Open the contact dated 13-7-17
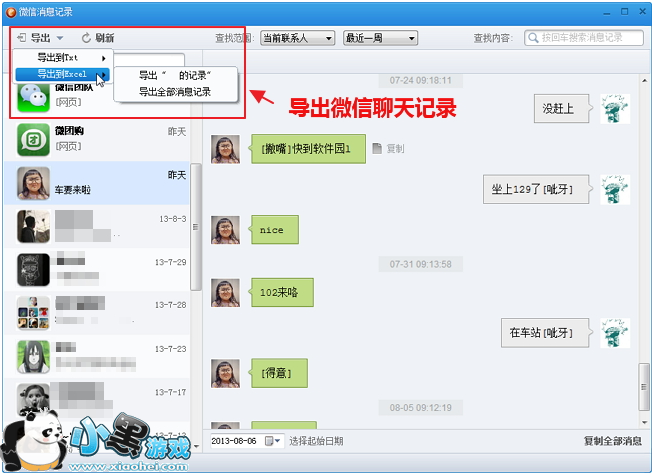This screenshot has height=475, width=654. (97, 400)
